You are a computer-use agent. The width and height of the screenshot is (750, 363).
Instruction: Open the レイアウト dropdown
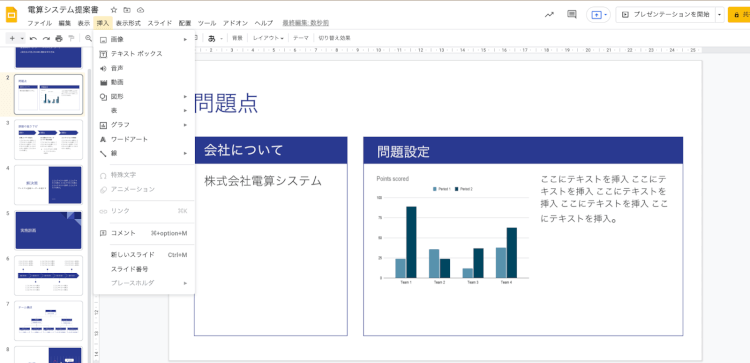pos(268,38)
